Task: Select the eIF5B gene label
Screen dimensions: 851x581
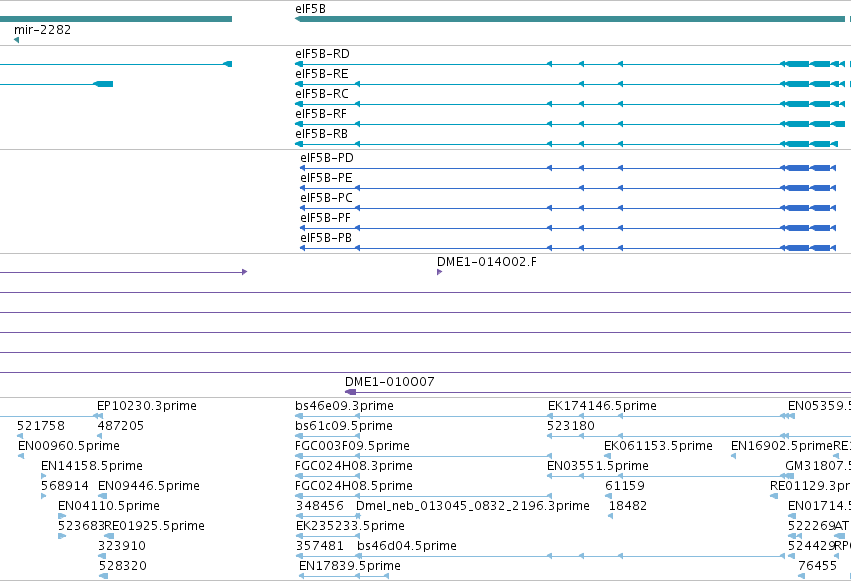Action: [x=310, y=9]
